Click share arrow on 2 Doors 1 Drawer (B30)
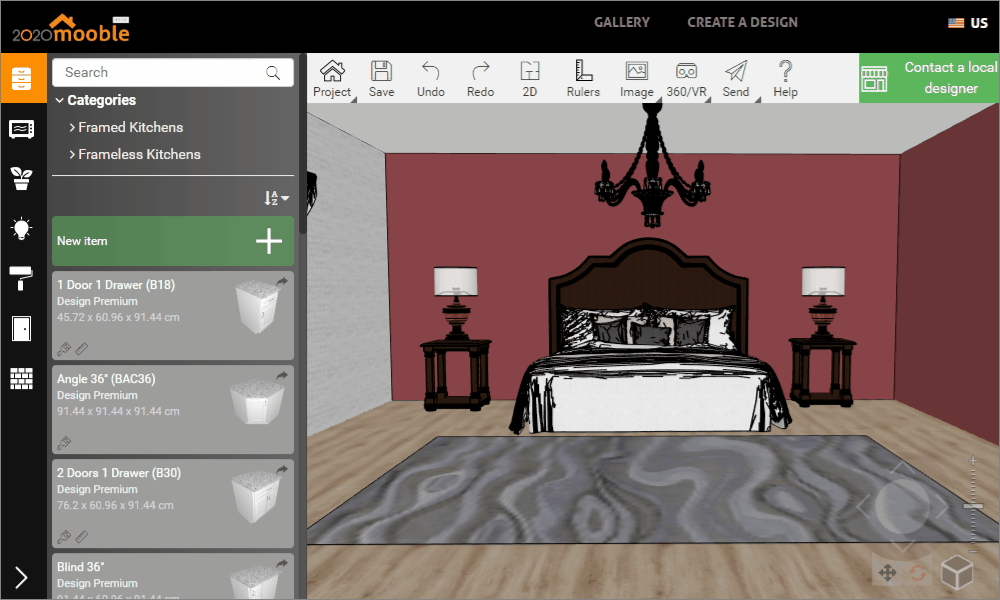Viewport: 1000px width, 600px height. [282, 469]
